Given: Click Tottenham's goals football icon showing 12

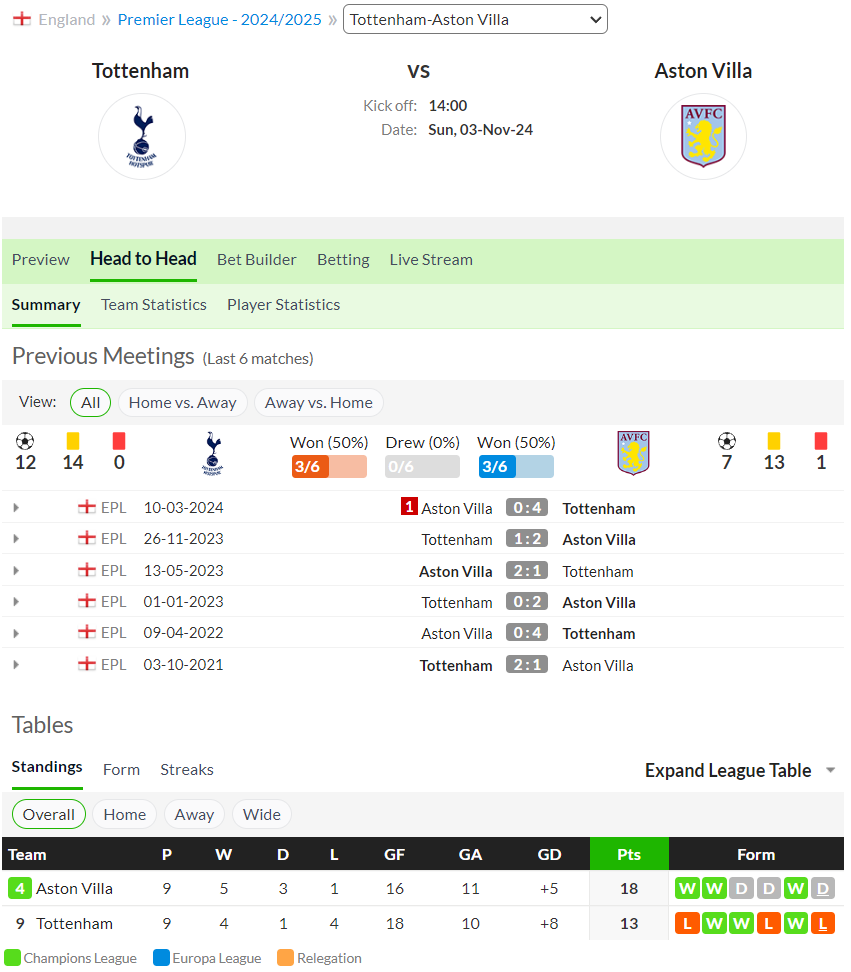Looking at the screenshot, I should (x=25, y=441).
